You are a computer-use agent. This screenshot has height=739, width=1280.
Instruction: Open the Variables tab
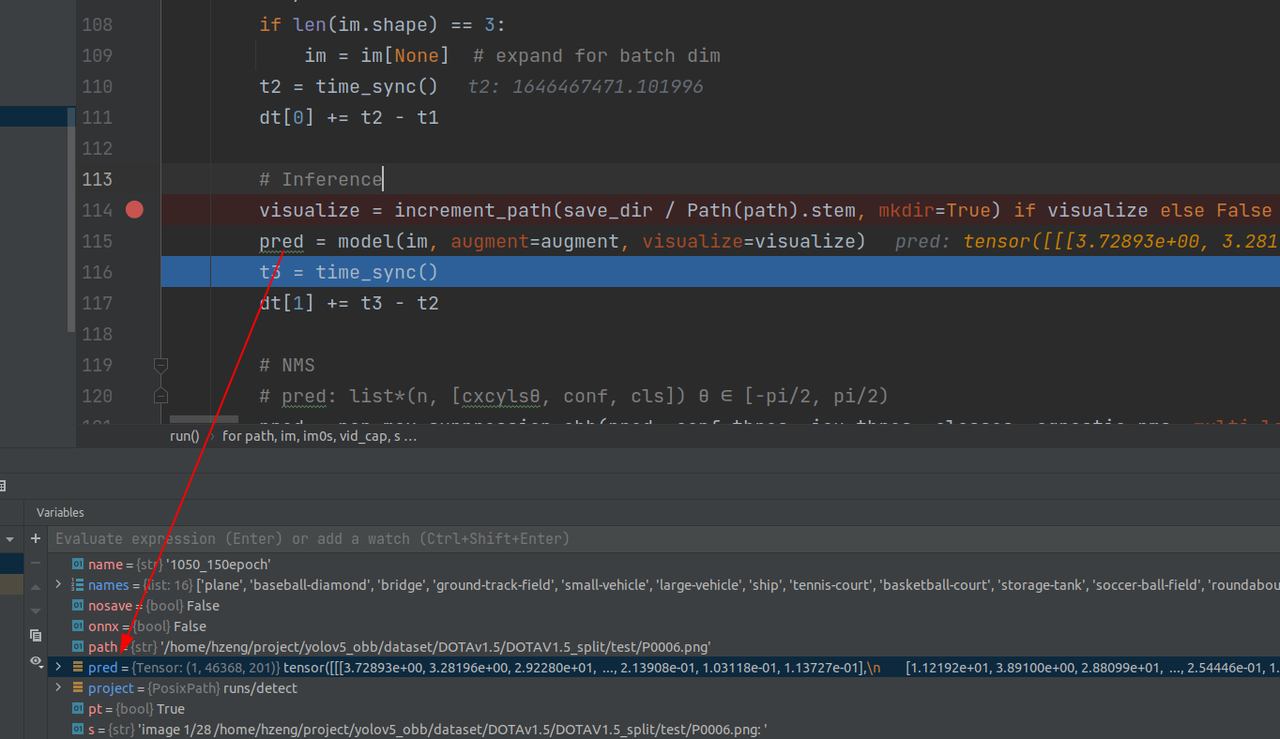coord(60,512)
